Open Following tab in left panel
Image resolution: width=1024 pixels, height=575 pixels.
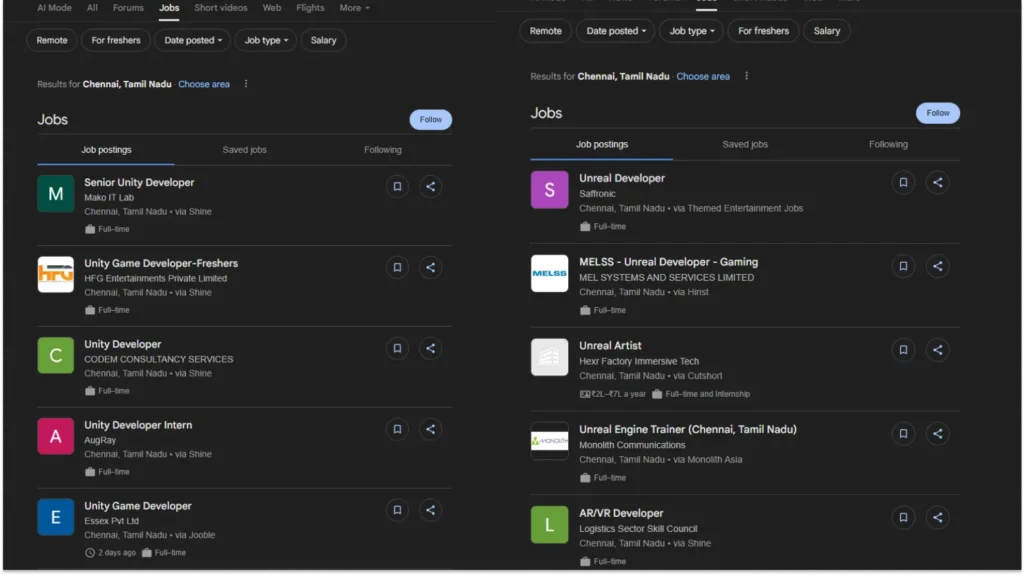coord(383,150)
